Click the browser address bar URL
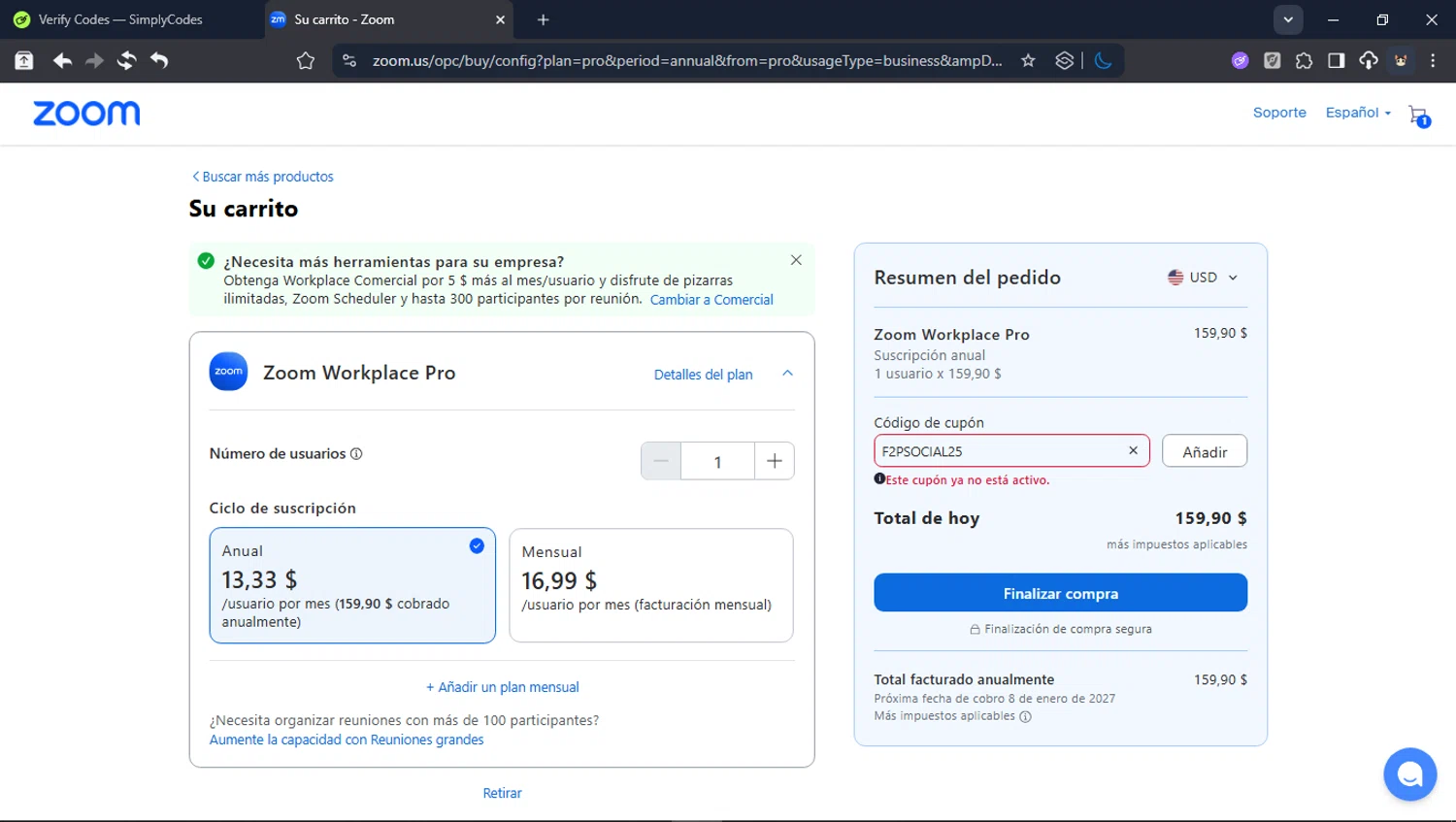This screenshot has width=1456, height=822. [687, 60]
